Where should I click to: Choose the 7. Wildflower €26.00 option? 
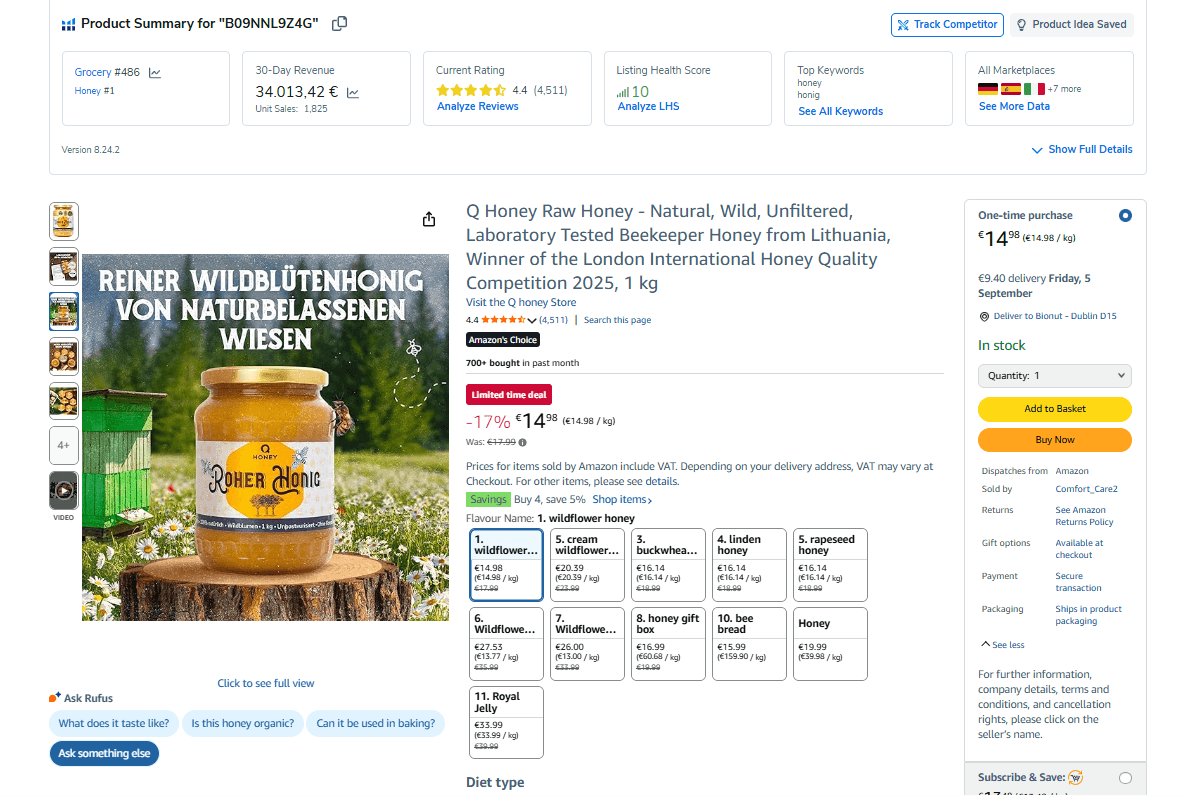587,644
